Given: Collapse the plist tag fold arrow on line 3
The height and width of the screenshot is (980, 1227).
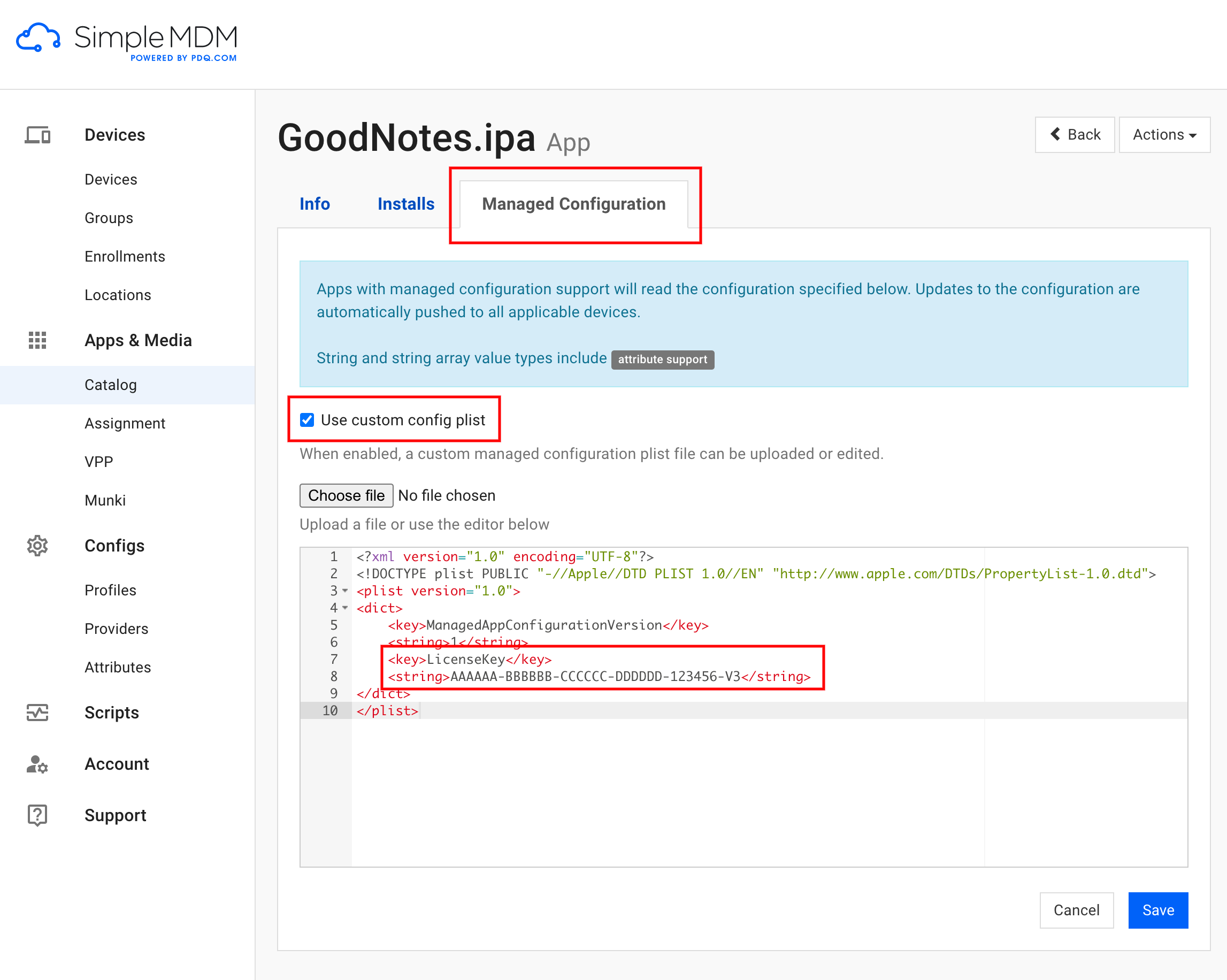Looking at the screenshot, I should pos(345,591).
